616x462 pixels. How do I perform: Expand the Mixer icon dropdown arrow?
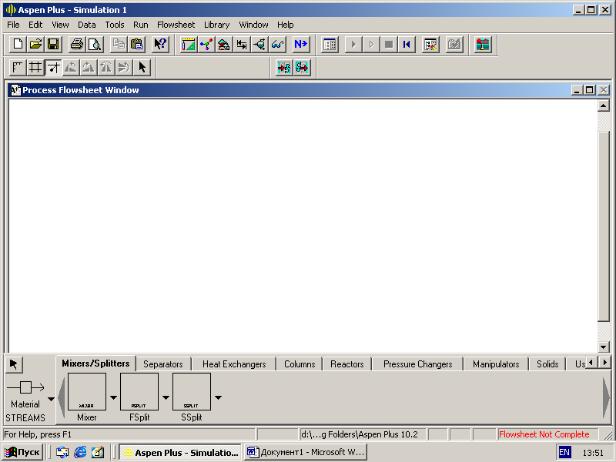pos(114,398)
